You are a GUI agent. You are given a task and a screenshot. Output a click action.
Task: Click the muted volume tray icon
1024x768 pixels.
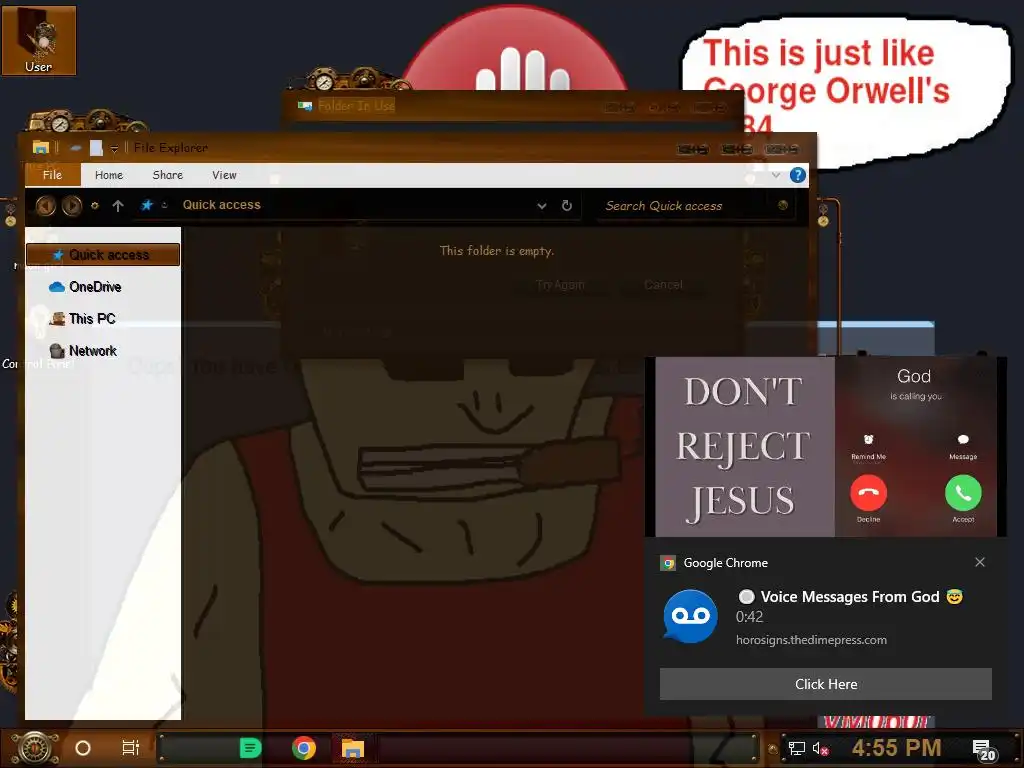[820, 748]
